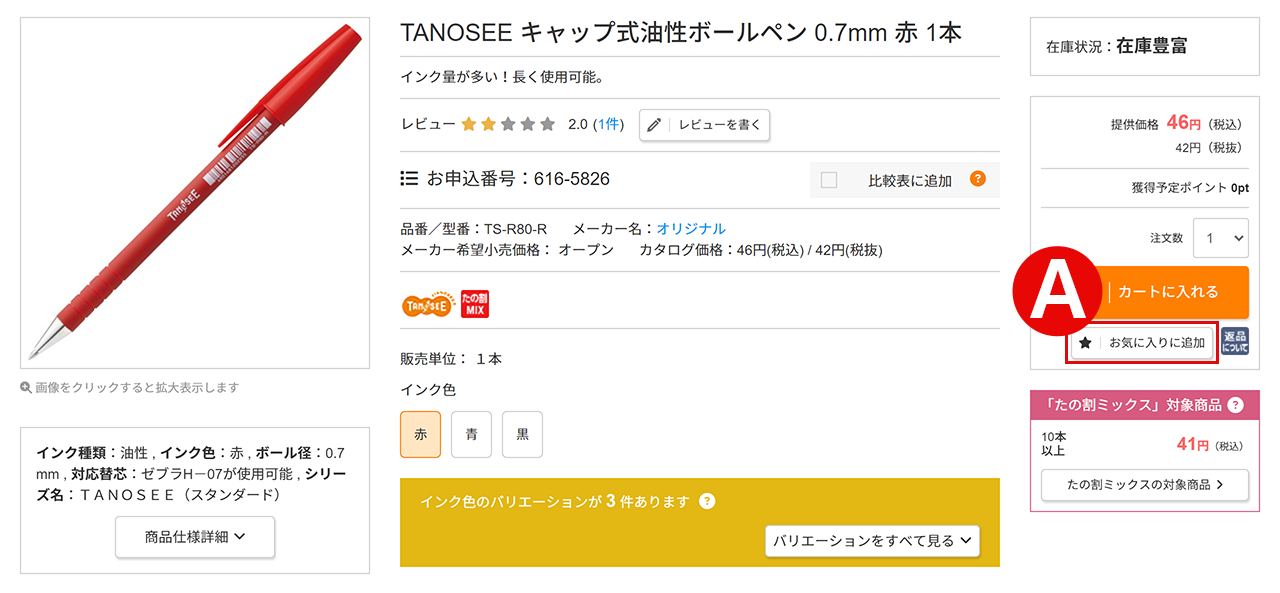Check the 比較表に追加 checkbox

pos(829,180)
